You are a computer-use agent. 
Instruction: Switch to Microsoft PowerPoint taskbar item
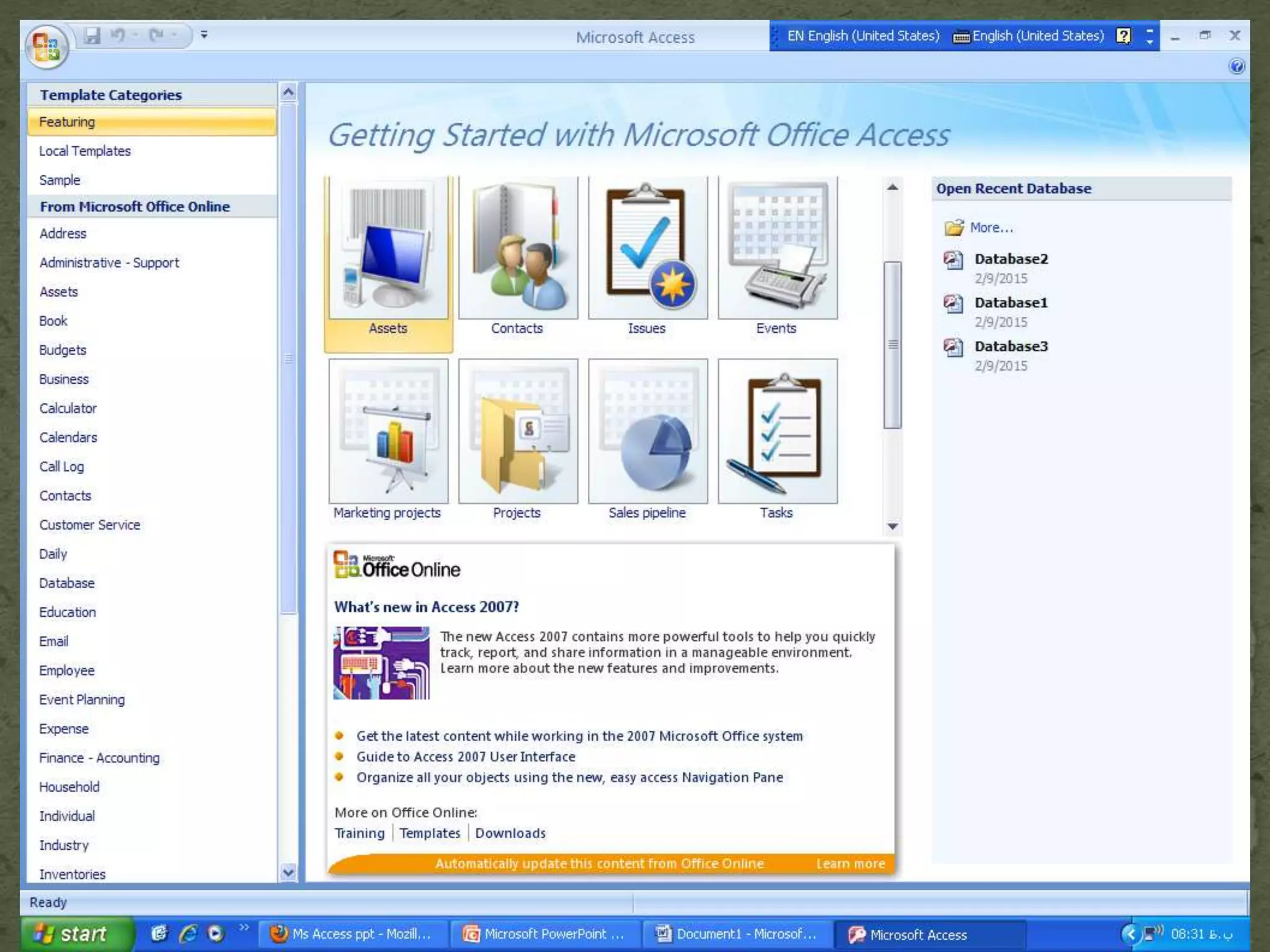(543, 934)
